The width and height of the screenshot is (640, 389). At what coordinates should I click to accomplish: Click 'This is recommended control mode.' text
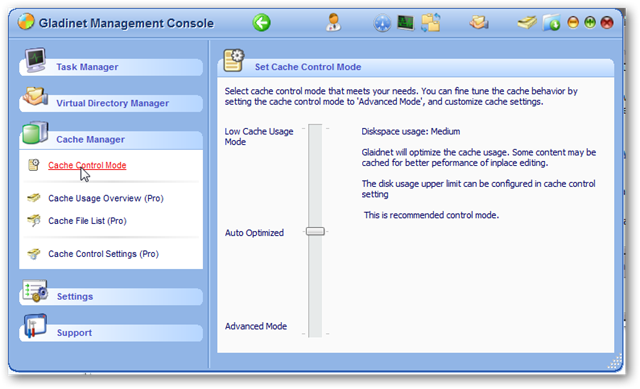click(x=431, y=215)
